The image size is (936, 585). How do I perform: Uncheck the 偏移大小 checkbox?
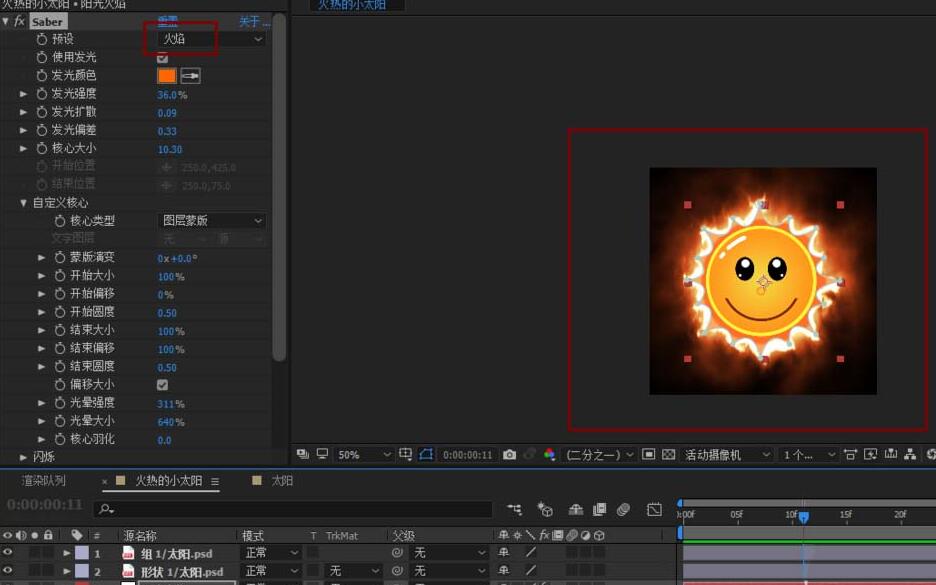pos(163,385)
